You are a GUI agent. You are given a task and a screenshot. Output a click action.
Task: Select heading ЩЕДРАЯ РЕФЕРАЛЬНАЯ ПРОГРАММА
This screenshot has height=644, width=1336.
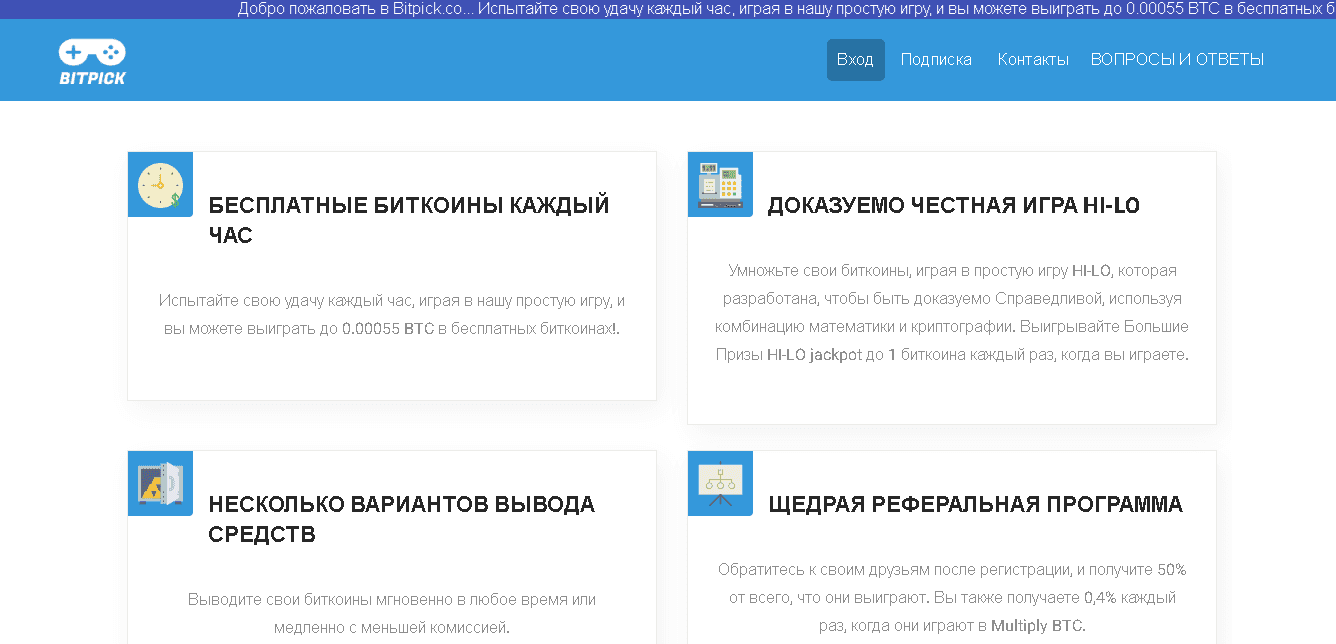[x=975, y=504]
